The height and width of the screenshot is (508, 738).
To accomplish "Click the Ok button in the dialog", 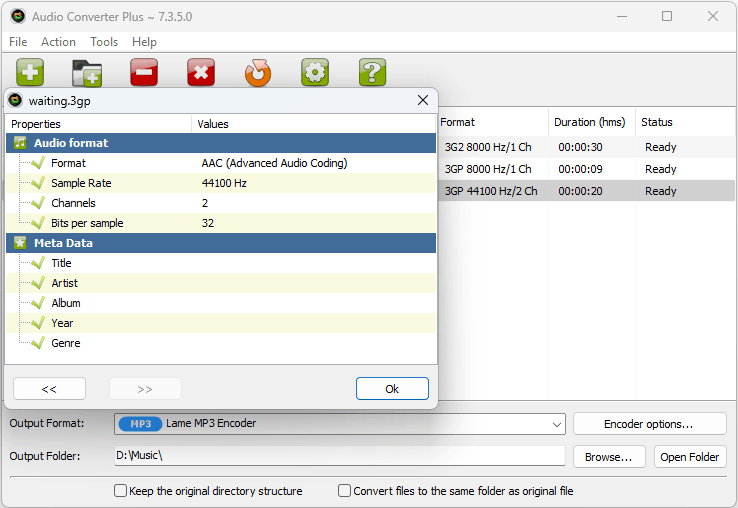I will [x=392, y=388].
